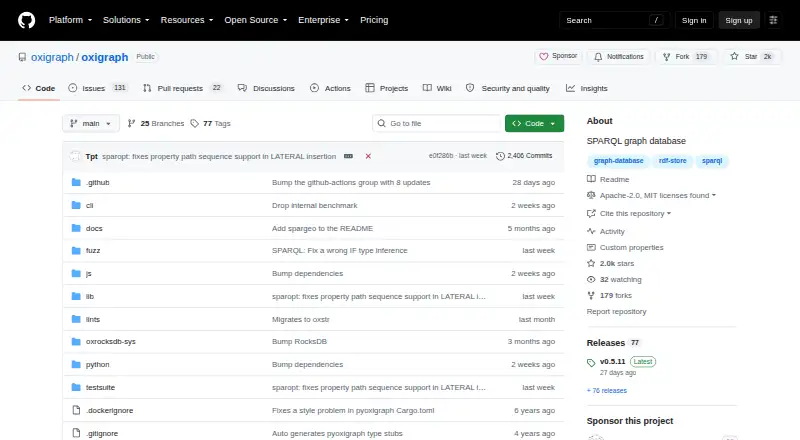
Task: Open the cli folder
Action: tap(89, 205)
